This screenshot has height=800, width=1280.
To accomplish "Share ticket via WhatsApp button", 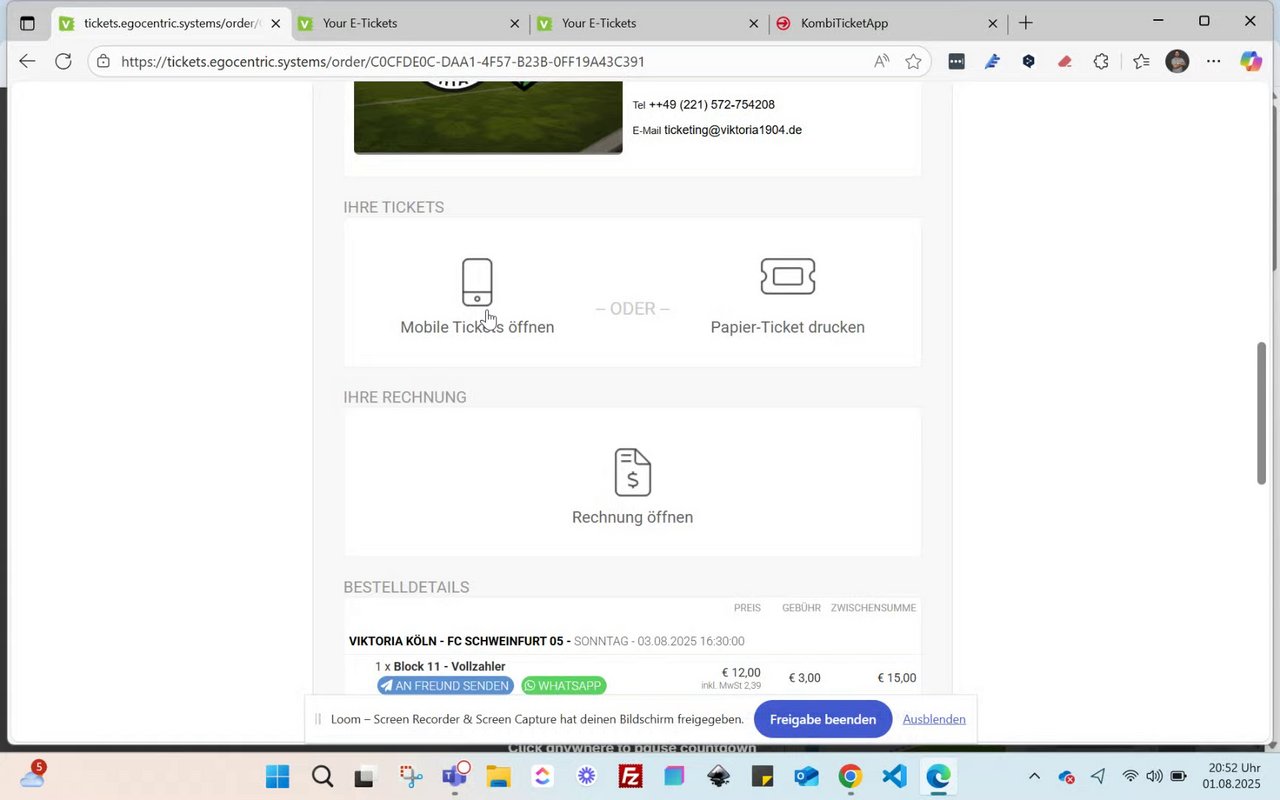I will pos(564,686).
